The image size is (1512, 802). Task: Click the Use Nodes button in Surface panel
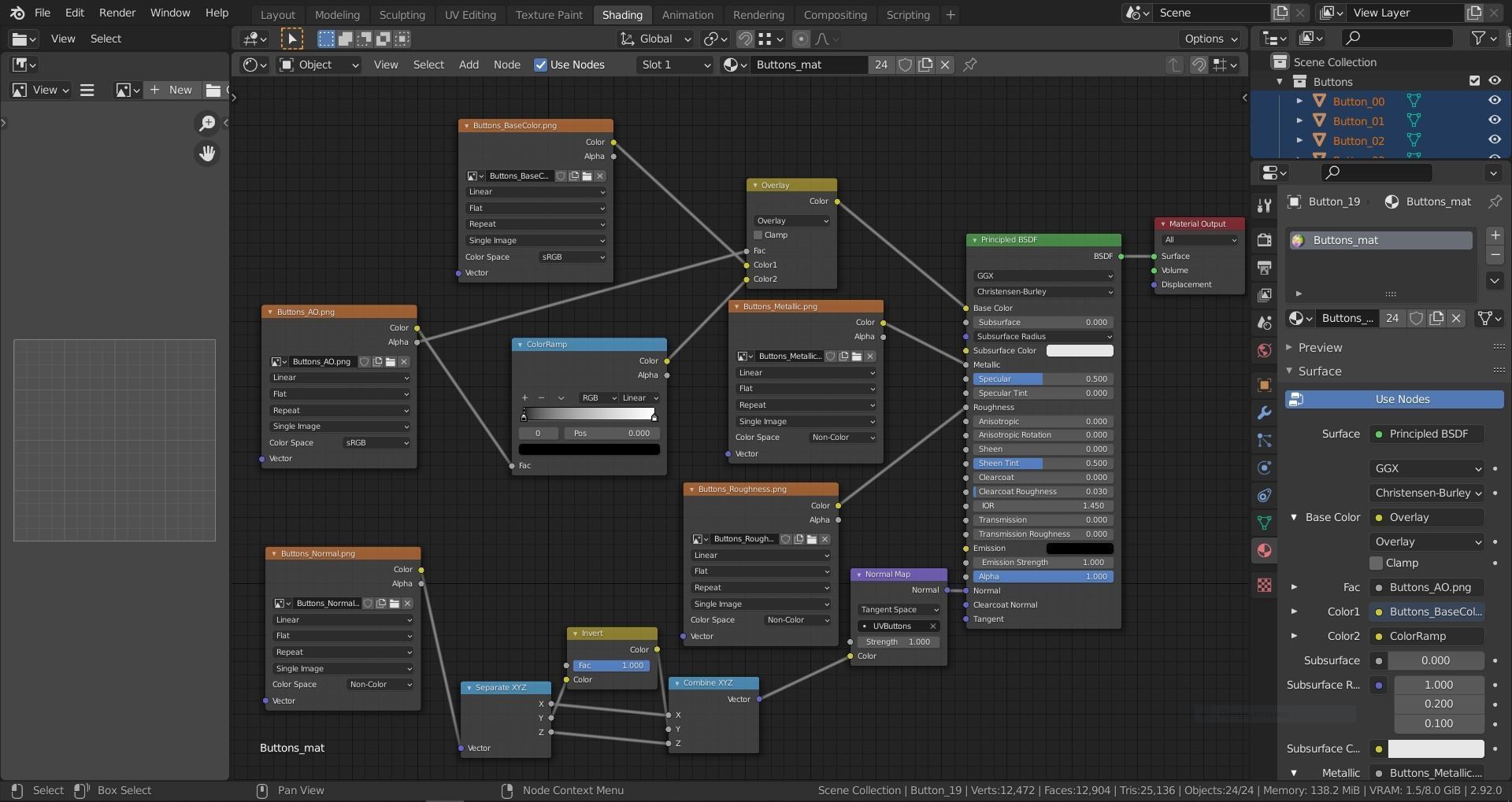[x=1394, y=399]
